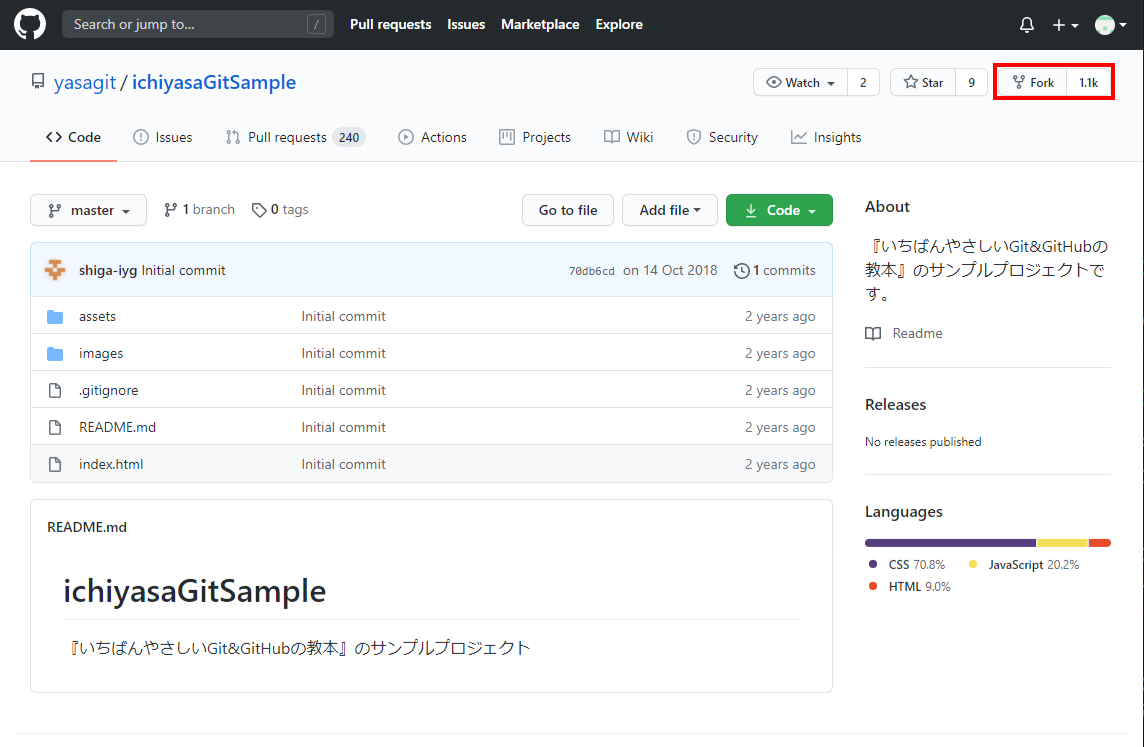1144x747 pixels.
Task: Click the CSS segment of language bar
Action: pos(951,543)
